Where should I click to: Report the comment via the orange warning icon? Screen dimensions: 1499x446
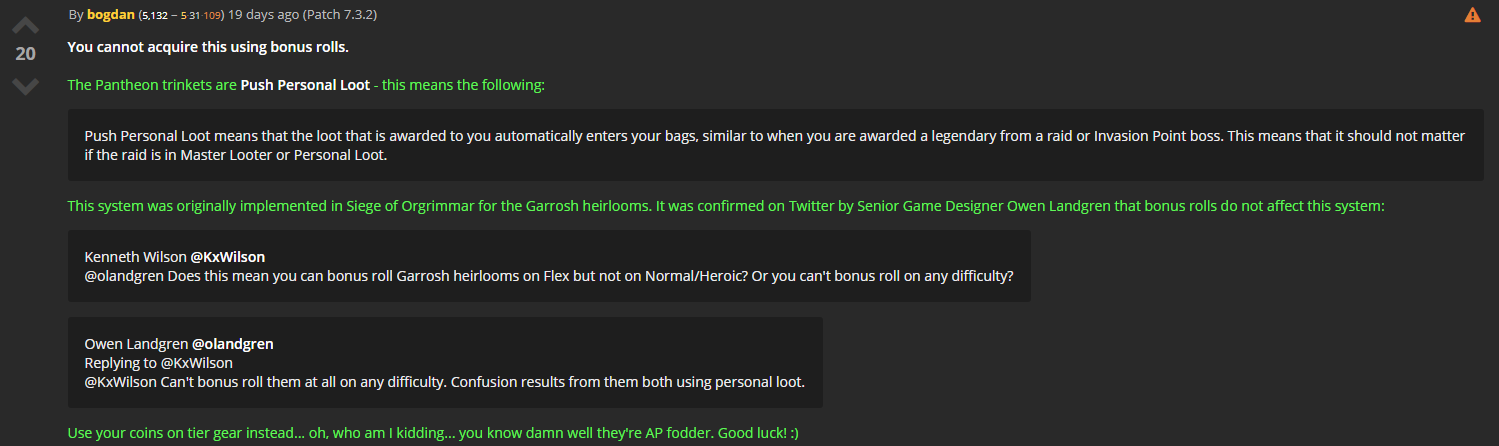(1473, 15)
